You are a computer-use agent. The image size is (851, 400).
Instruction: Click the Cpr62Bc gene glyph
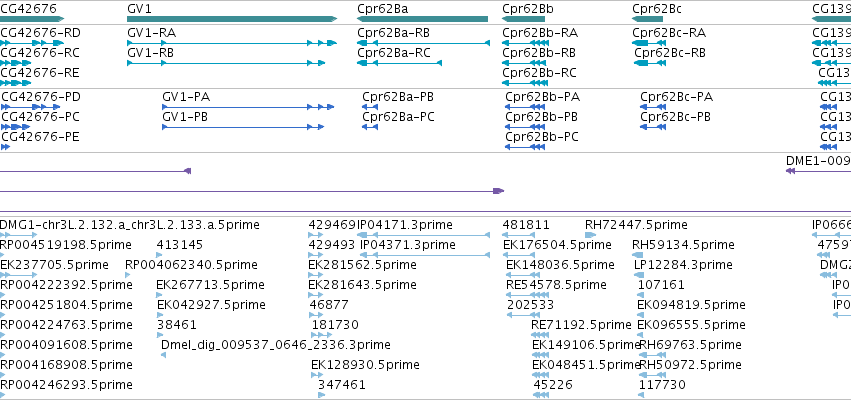pos(647,19)
